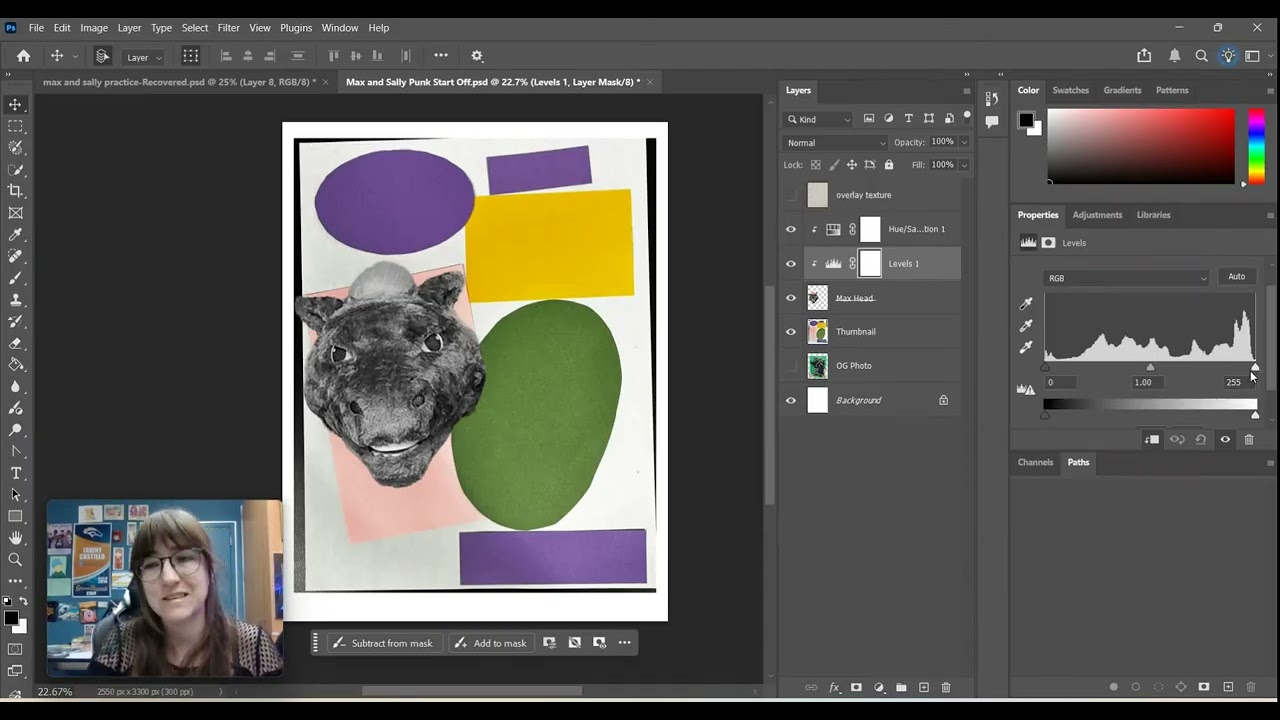1280x720 pixels.
Task: Click the Auto levels button
Action: [1236, 277]
